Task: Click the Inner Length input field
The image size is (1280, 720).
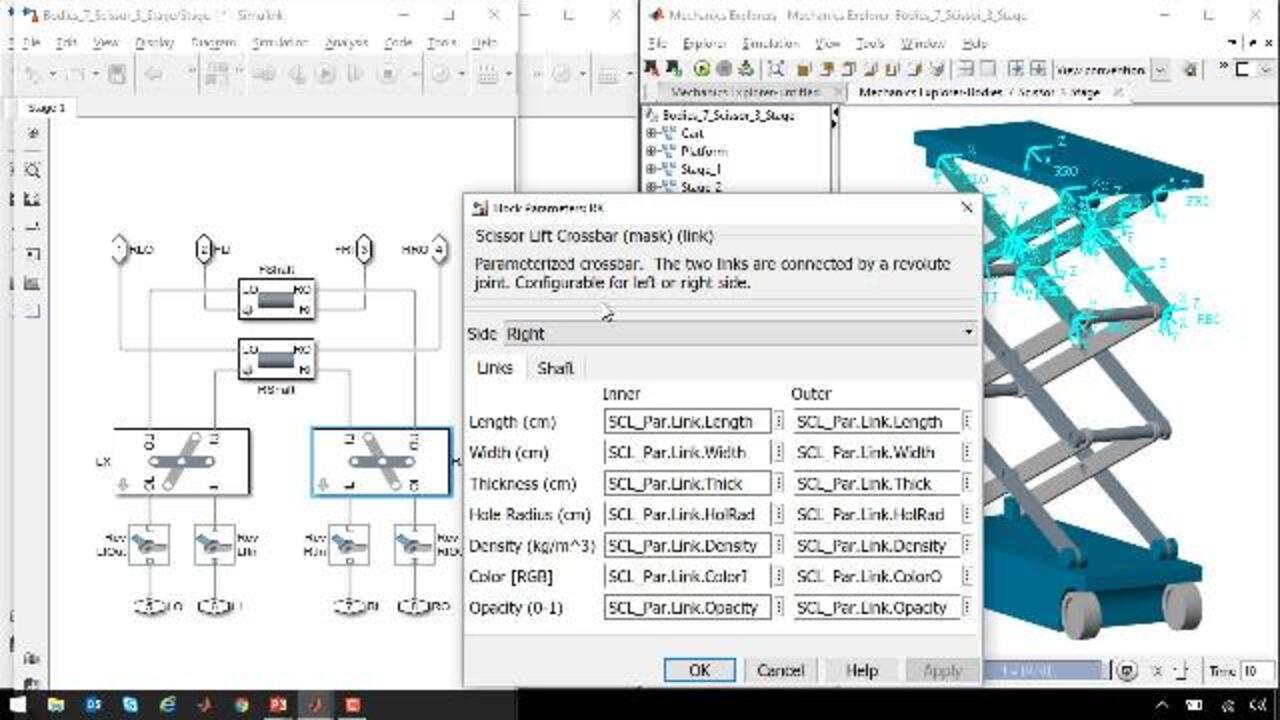Action: [687, 422]
